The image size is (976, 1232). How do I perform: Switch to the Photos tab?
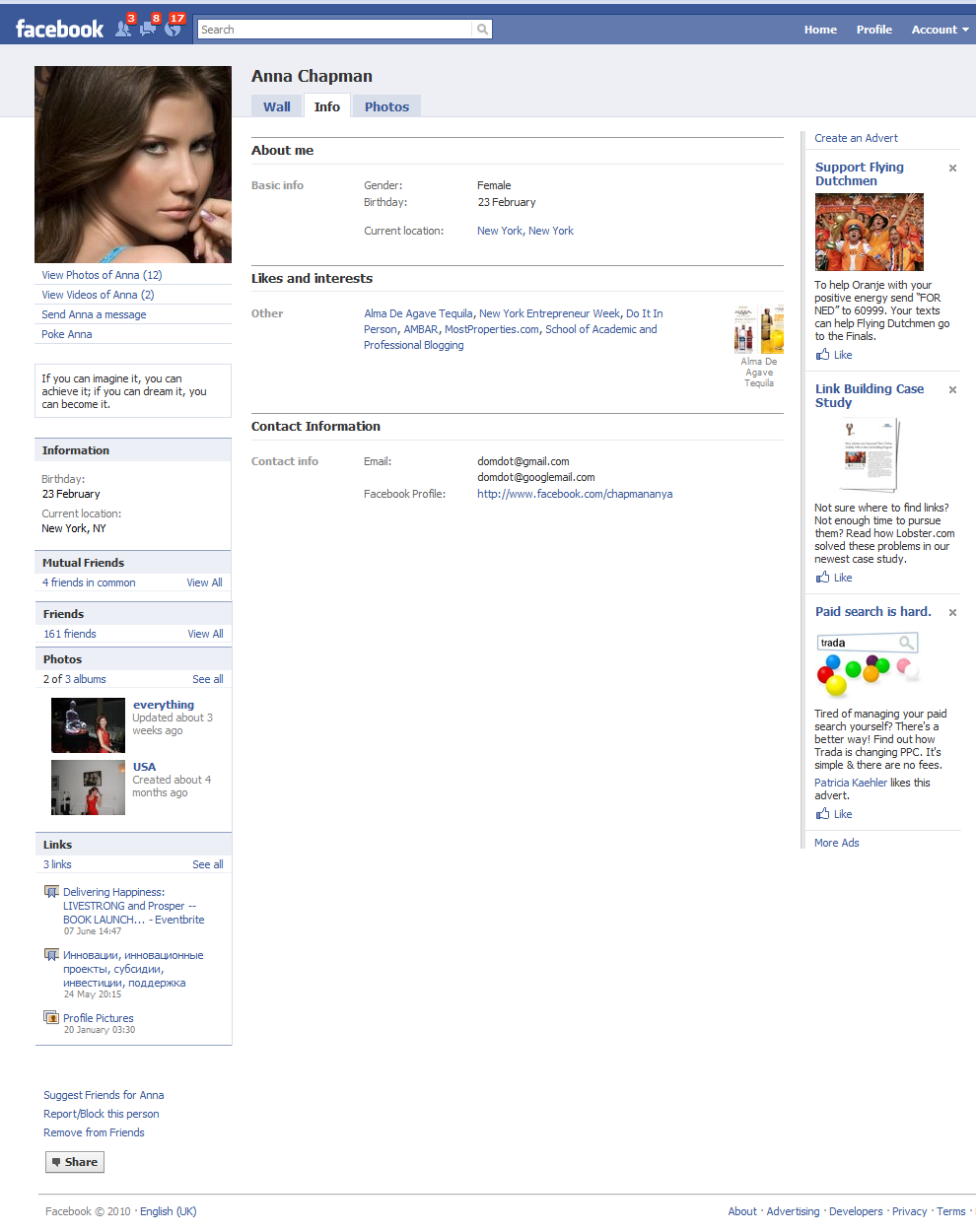(x=386, y=106)
